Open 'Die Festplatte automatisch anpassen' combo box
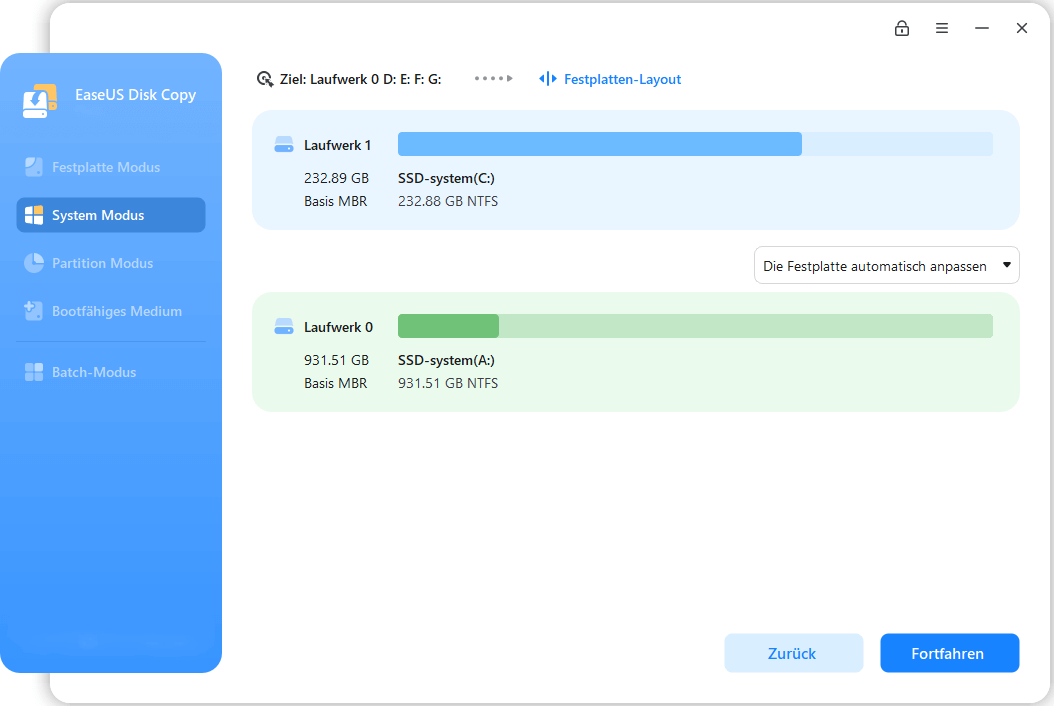Screen dimensions: 1054x706 coord(875,266)
